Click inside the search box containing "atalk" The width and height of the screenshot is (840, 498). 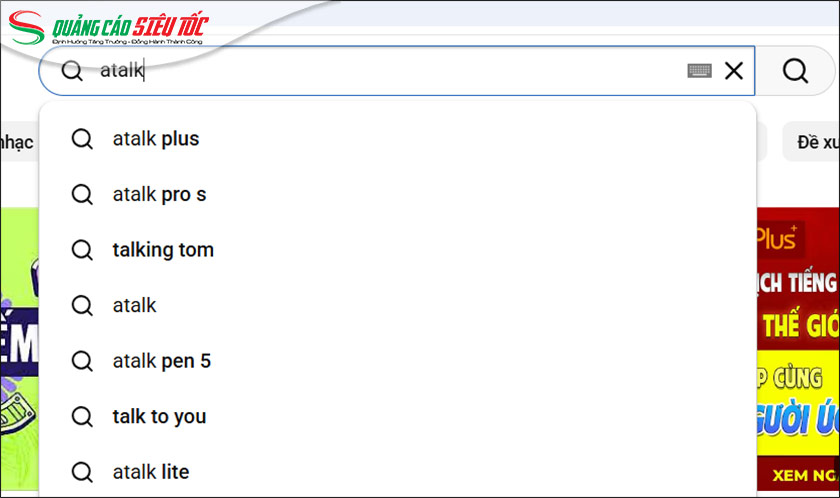pyautogui.click(x=400, y=71)
